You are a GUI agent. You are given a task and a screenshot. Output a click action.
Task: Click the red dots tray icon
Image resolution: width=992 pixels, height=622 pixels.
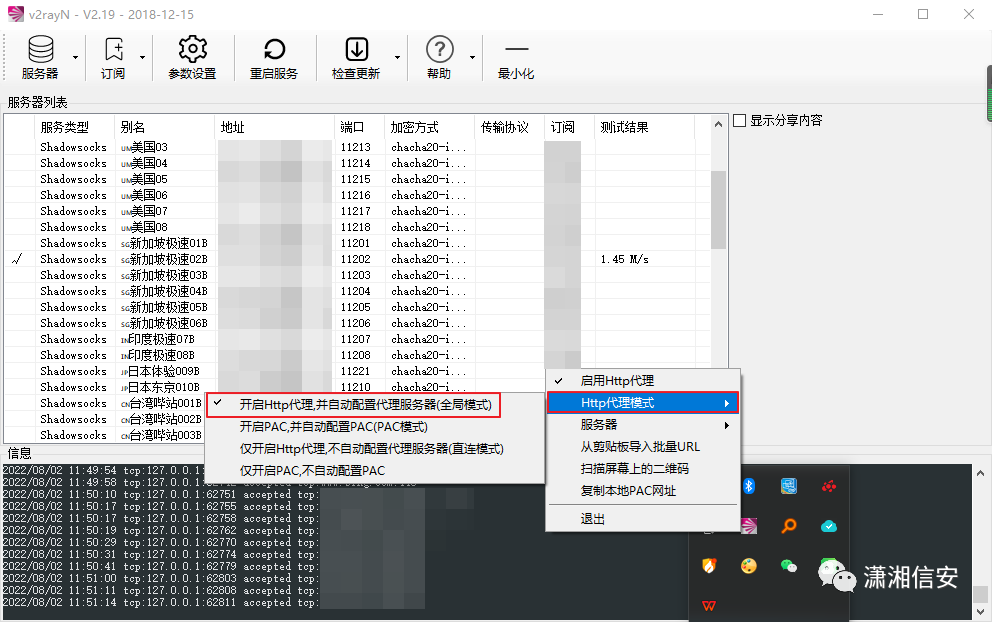(x=829, y=486)
